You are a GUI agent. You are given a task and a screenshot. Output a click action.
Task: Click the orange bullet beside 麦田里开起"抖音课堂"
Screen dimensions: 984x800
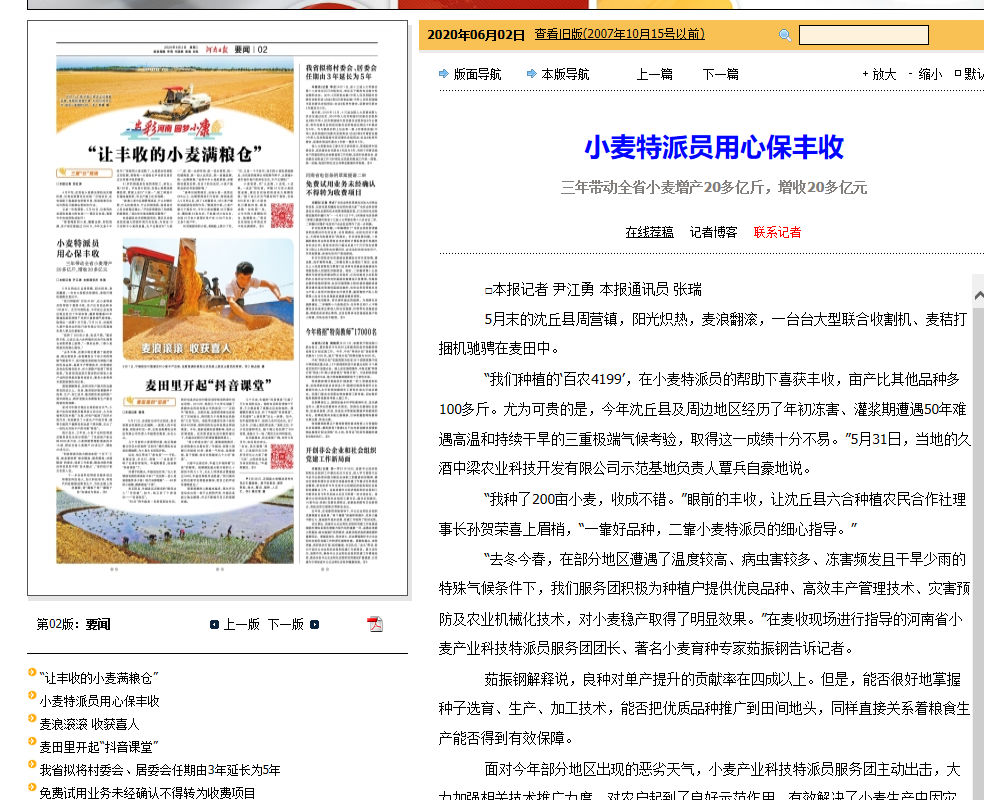32,741
